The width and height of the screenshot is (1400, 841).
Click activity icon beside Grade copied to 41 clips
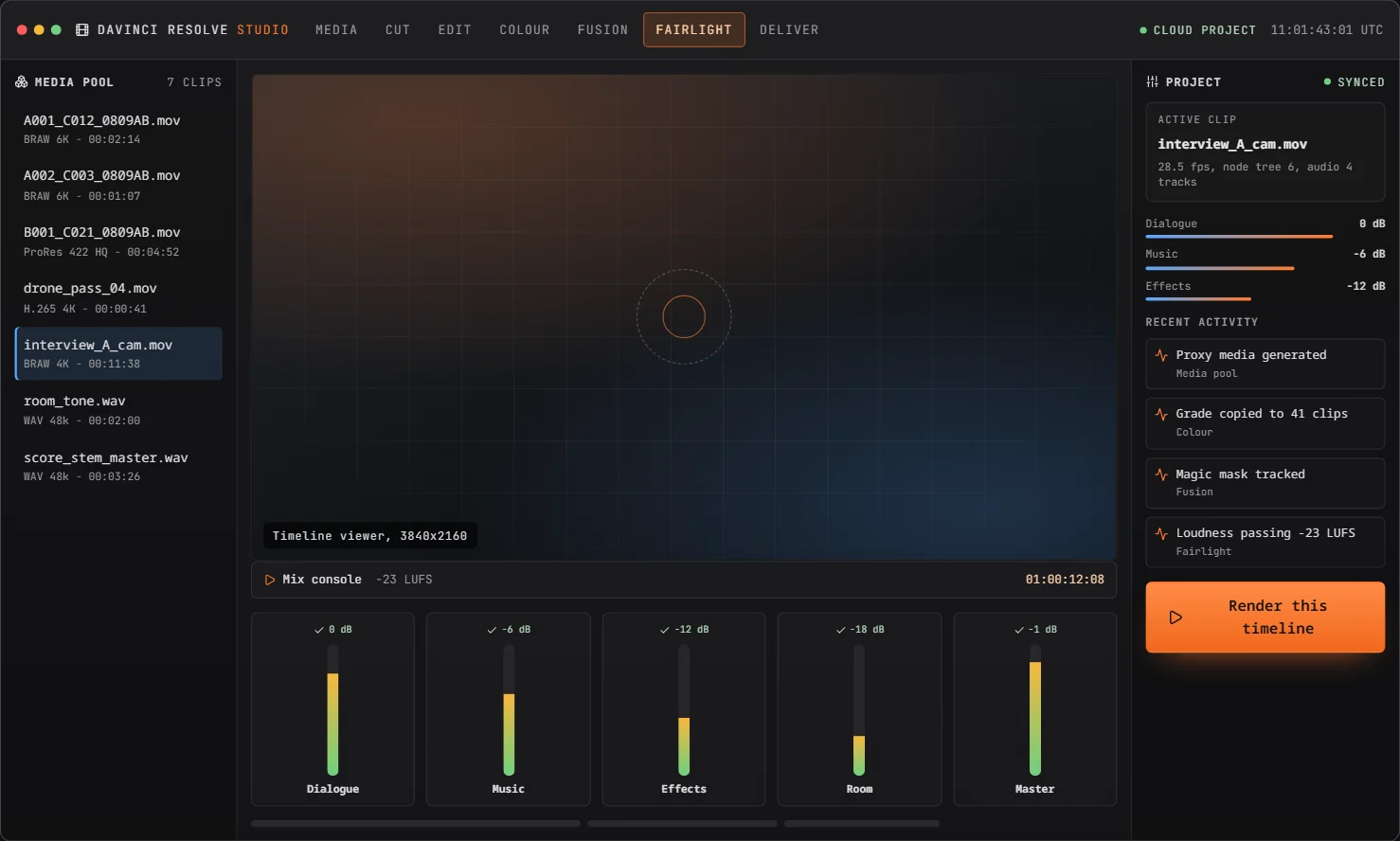click(1161, 414)
